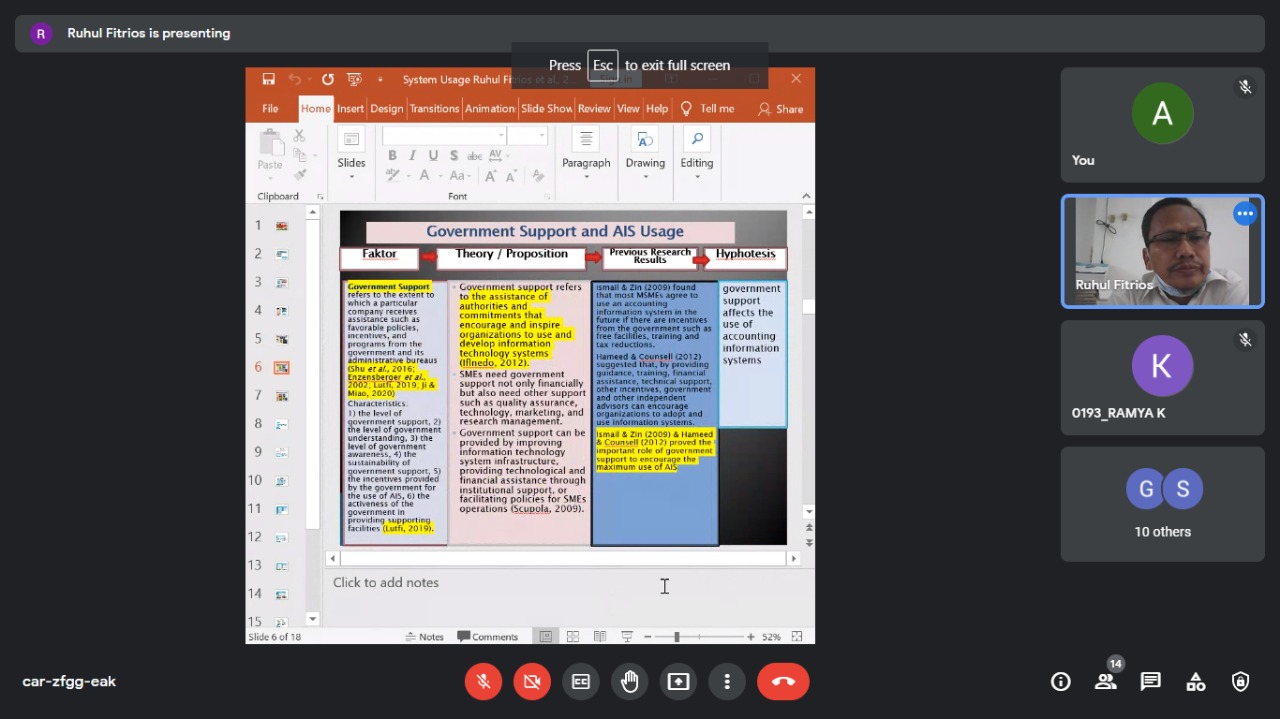Screen dimensions: 1280x719
Task: Open the File menu
Action: click(x=270, y=109)
